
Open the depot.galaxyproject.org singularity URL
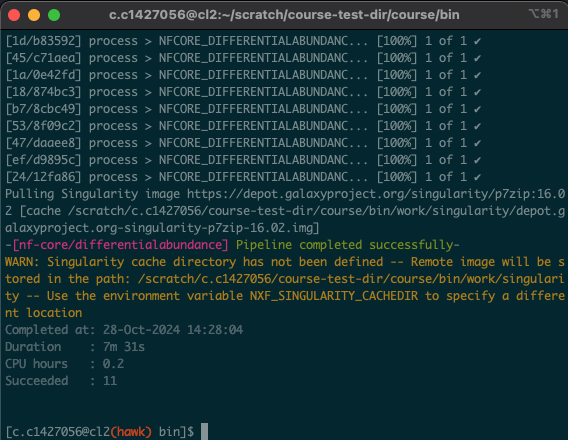pos(376,194)
